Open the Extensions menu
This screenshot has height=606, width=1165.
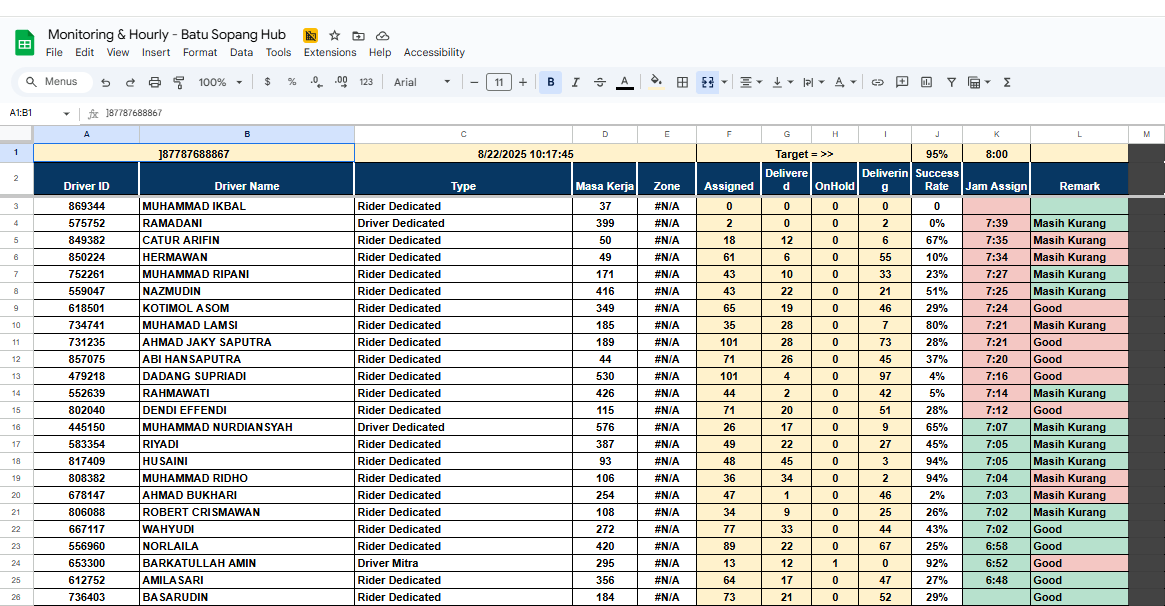pyautogui.click(x=330, y=52)
